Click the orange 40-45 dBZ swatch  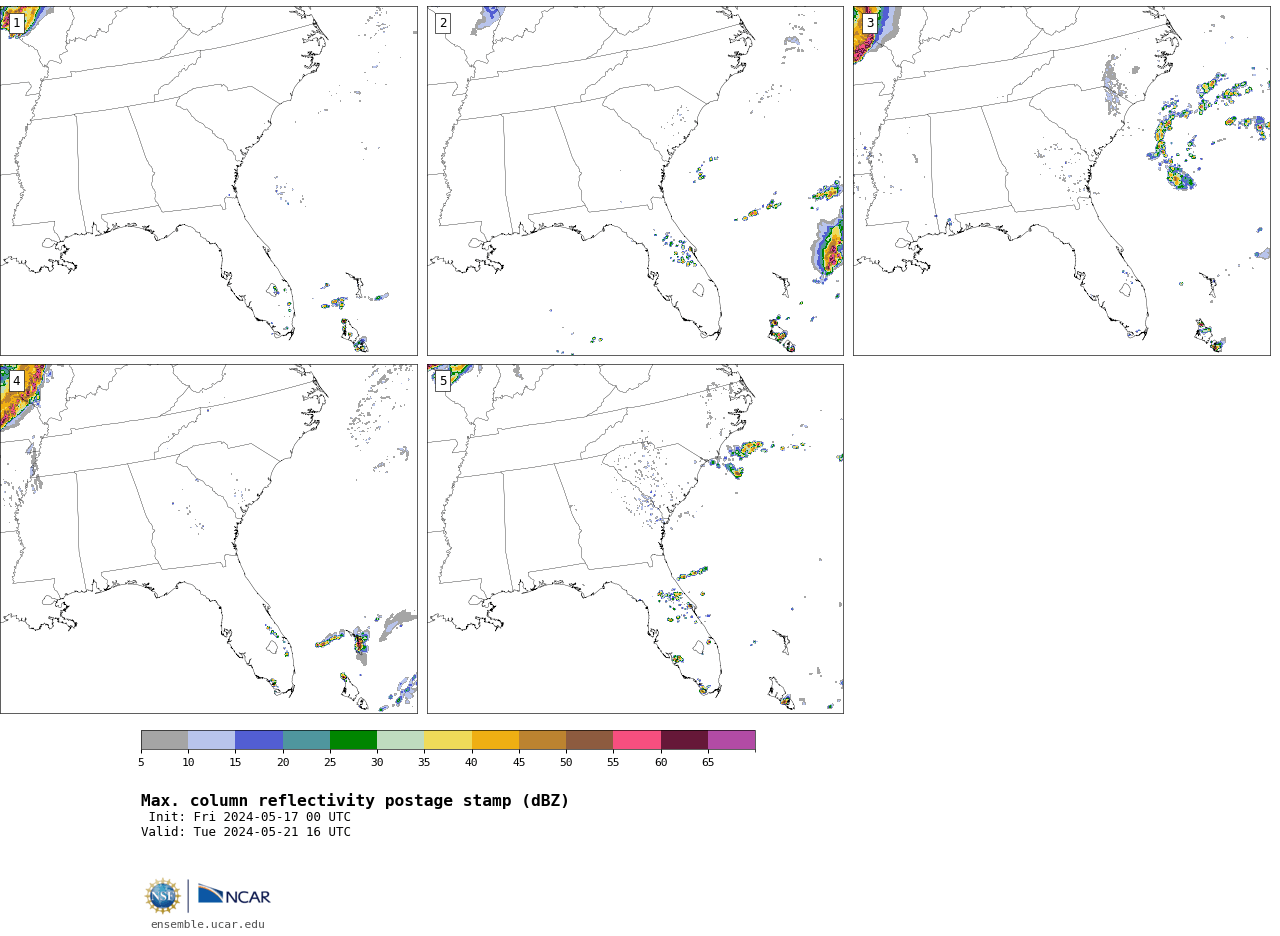pyautogui.click(x=495, y=740)
